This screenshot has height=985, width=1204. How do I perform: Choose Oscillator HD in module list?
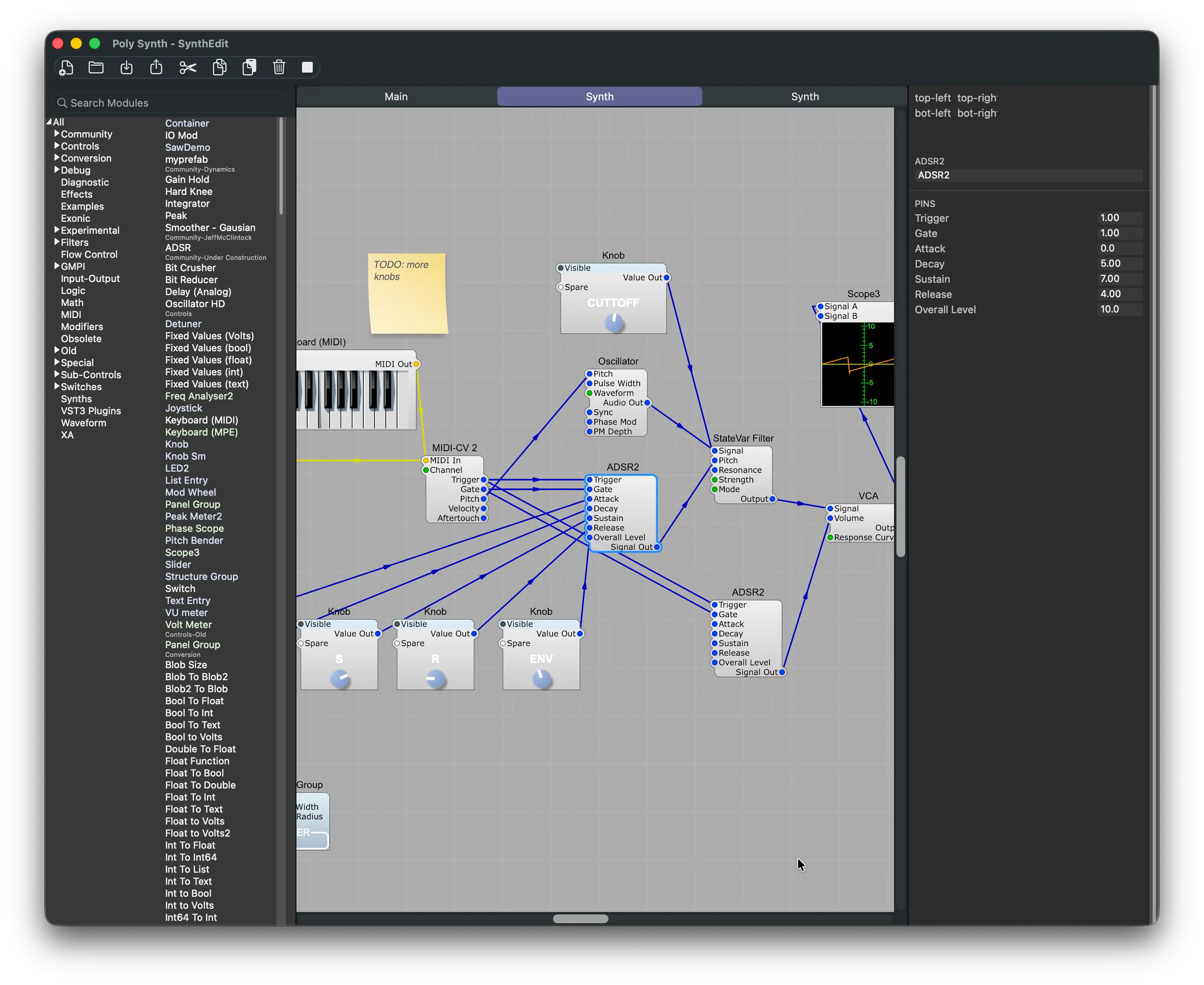pos(195,304)
